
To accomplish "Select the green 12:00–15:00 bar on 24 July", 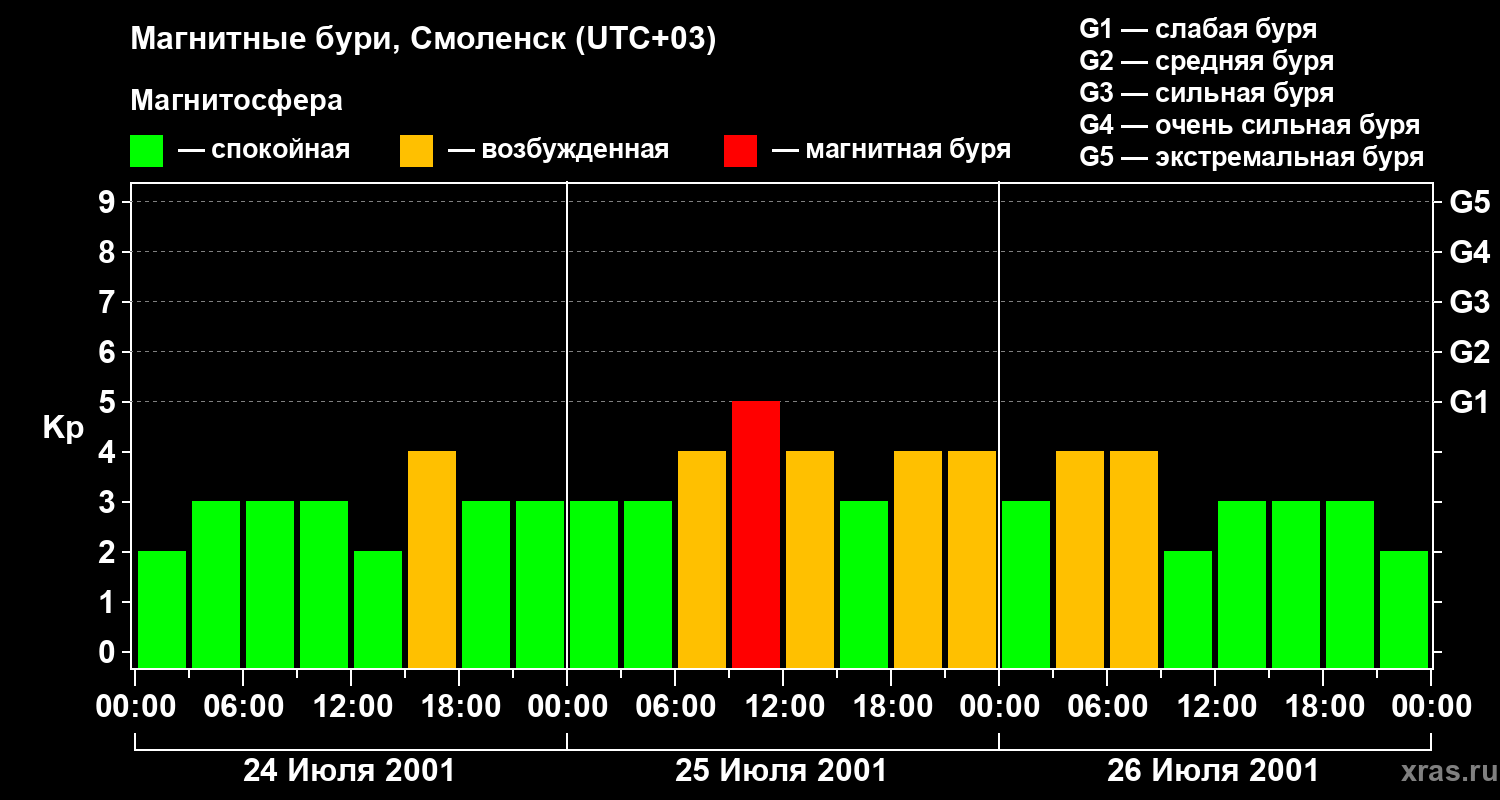I will click(378, 609).
